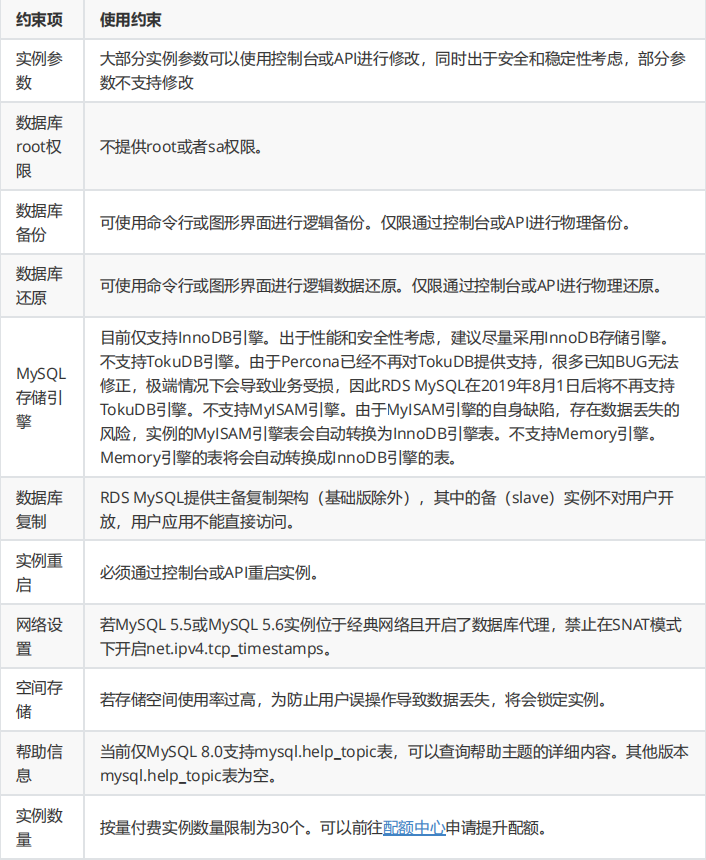Click text 必须通过控制台或API重启实例
706x860 pixels.
[x=209, y=573]
